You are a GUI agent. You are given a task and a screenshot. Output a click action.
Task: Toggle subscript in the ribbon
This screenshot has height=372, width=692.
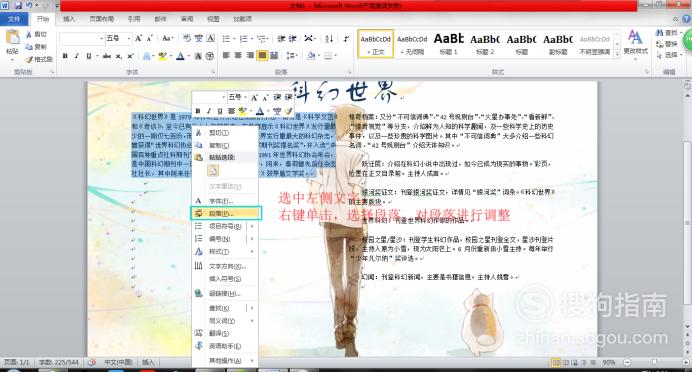point(118,56)
